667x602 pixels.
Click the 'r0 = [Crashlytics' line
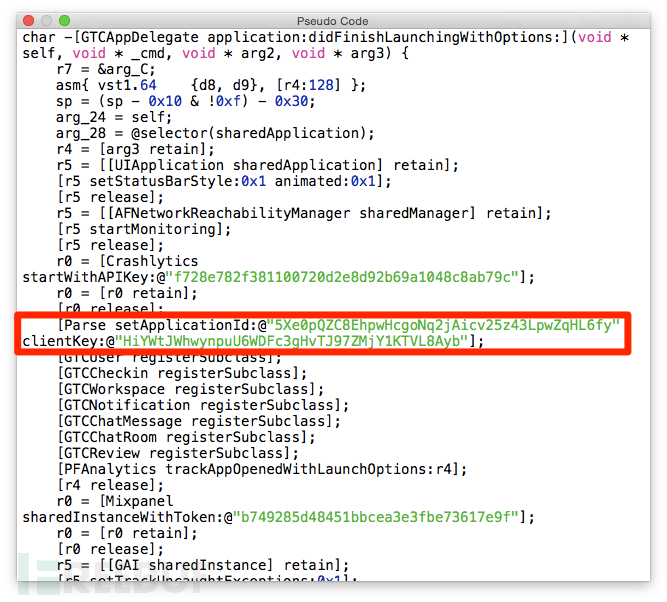click(127, 261)
